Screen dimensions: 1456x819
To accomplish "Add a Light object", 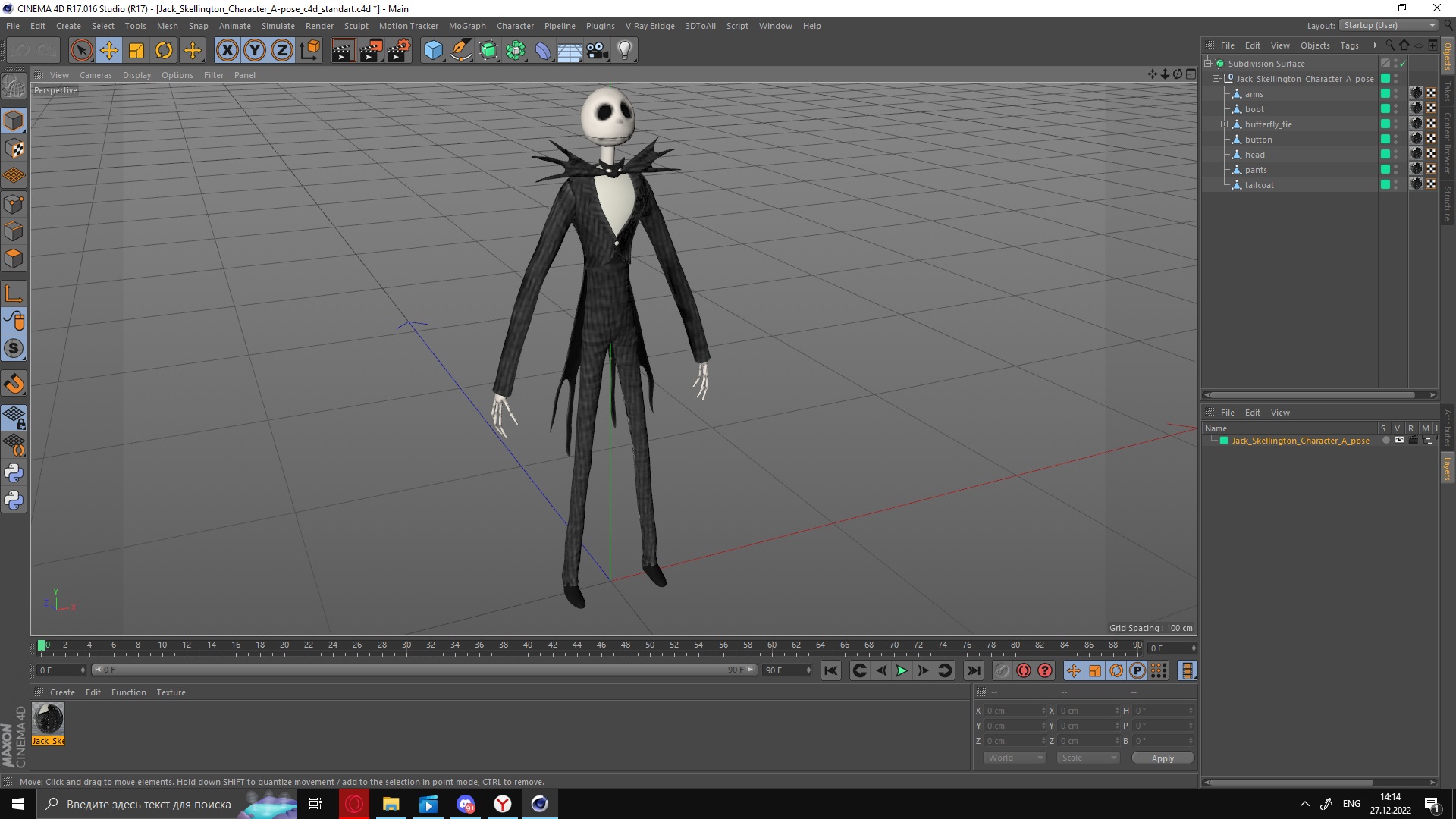I will click(625, 51).
